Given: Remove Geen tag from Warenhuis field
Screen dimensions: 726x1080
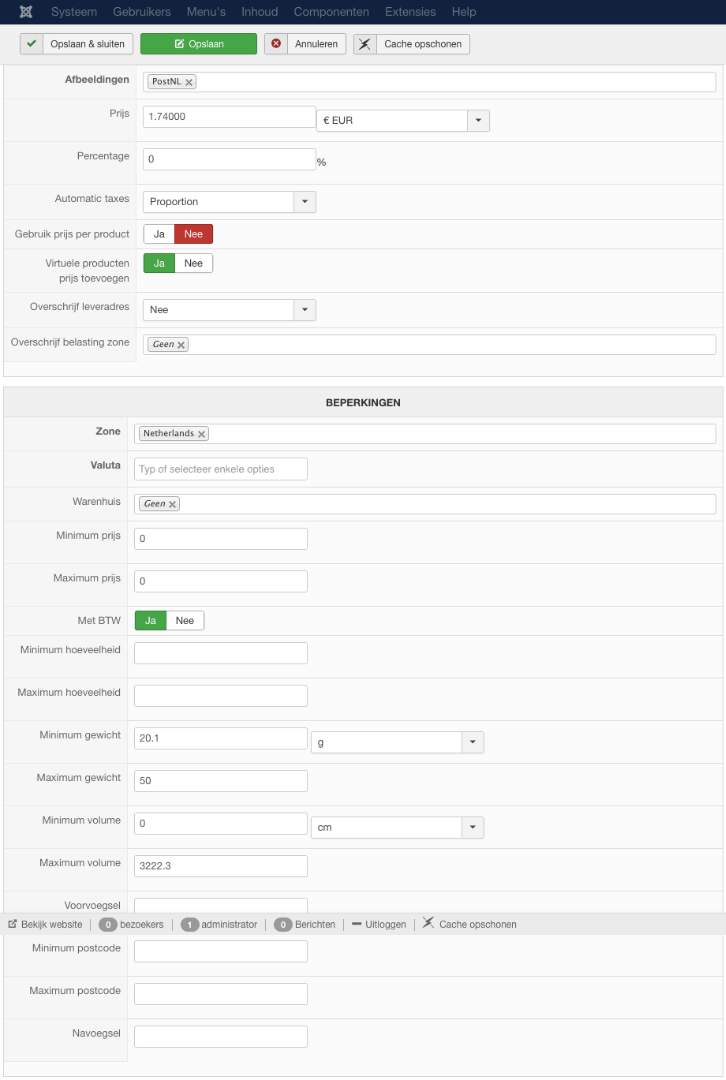Looking at the screenshot, I should click(173, 504).
